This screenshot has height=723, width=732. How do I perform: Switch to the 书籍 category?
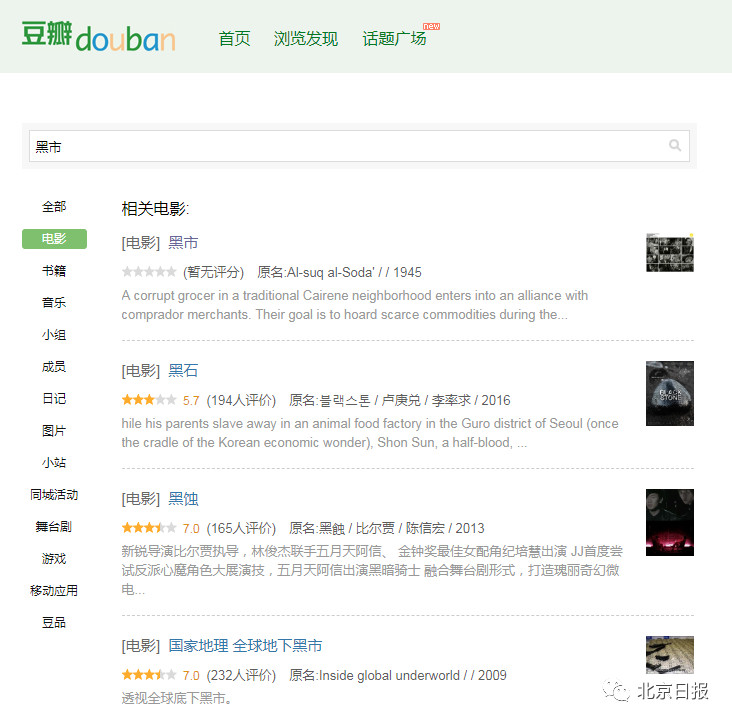(54, 271)
